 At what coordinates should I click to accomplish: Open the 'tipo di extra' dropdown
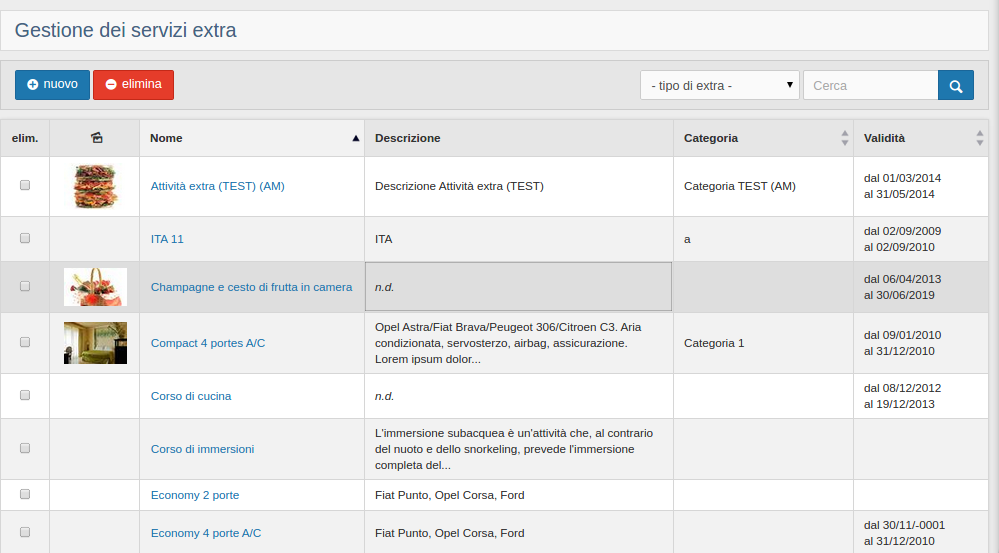720,86
